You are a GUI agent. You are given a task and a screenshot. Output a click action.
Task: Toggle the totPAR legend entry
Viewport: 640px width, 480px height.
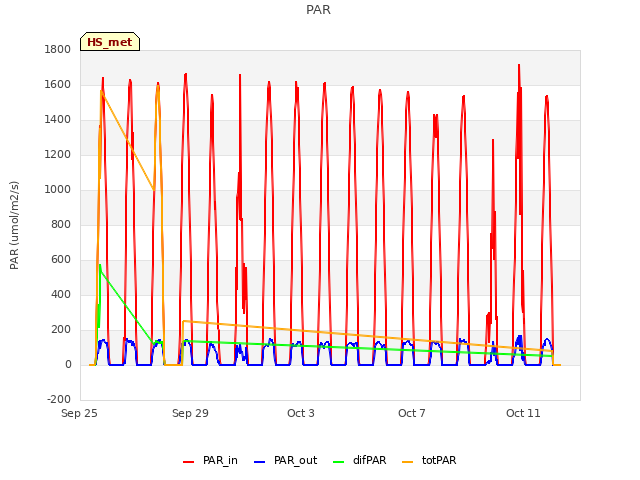(x=429, y=460)
